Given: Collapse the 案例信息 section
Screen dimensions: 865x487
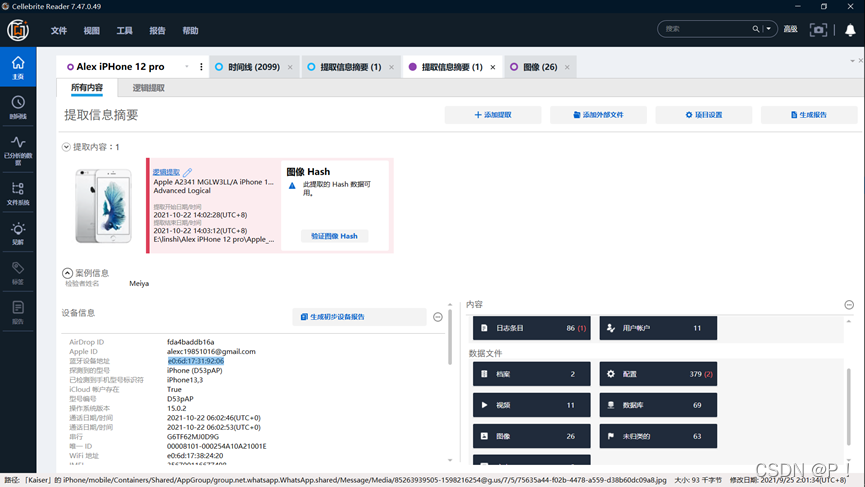Looking at the screenshot, I should click(67, 273).
